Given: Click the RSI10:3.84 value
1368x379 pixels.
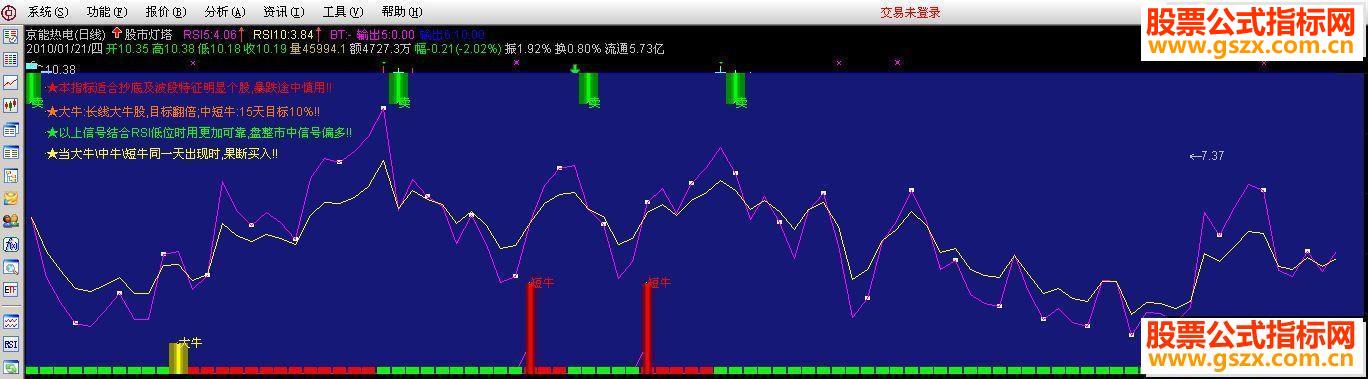Looking at the screenshot, I should (283, 34).
